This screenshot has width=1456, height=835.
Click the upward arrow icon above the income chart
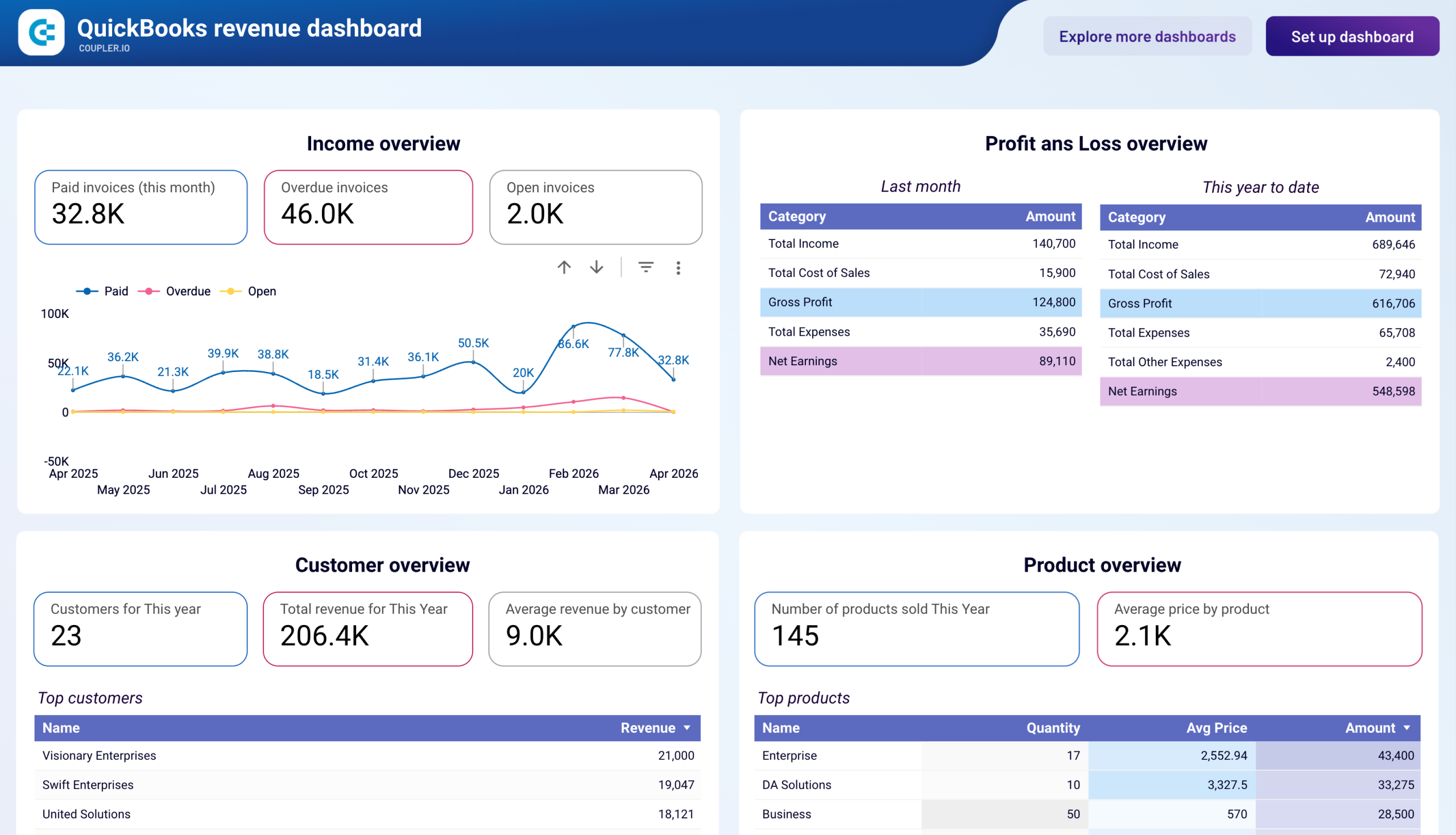pos(564,267)
